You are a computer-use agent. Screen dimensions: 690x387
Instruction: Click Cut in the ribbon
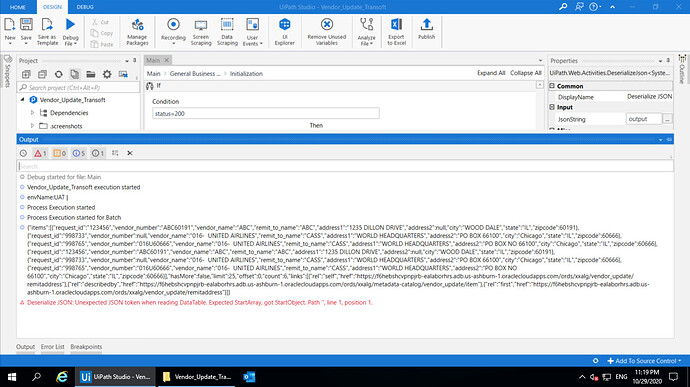pyautogui.click(x=101, y=22)
